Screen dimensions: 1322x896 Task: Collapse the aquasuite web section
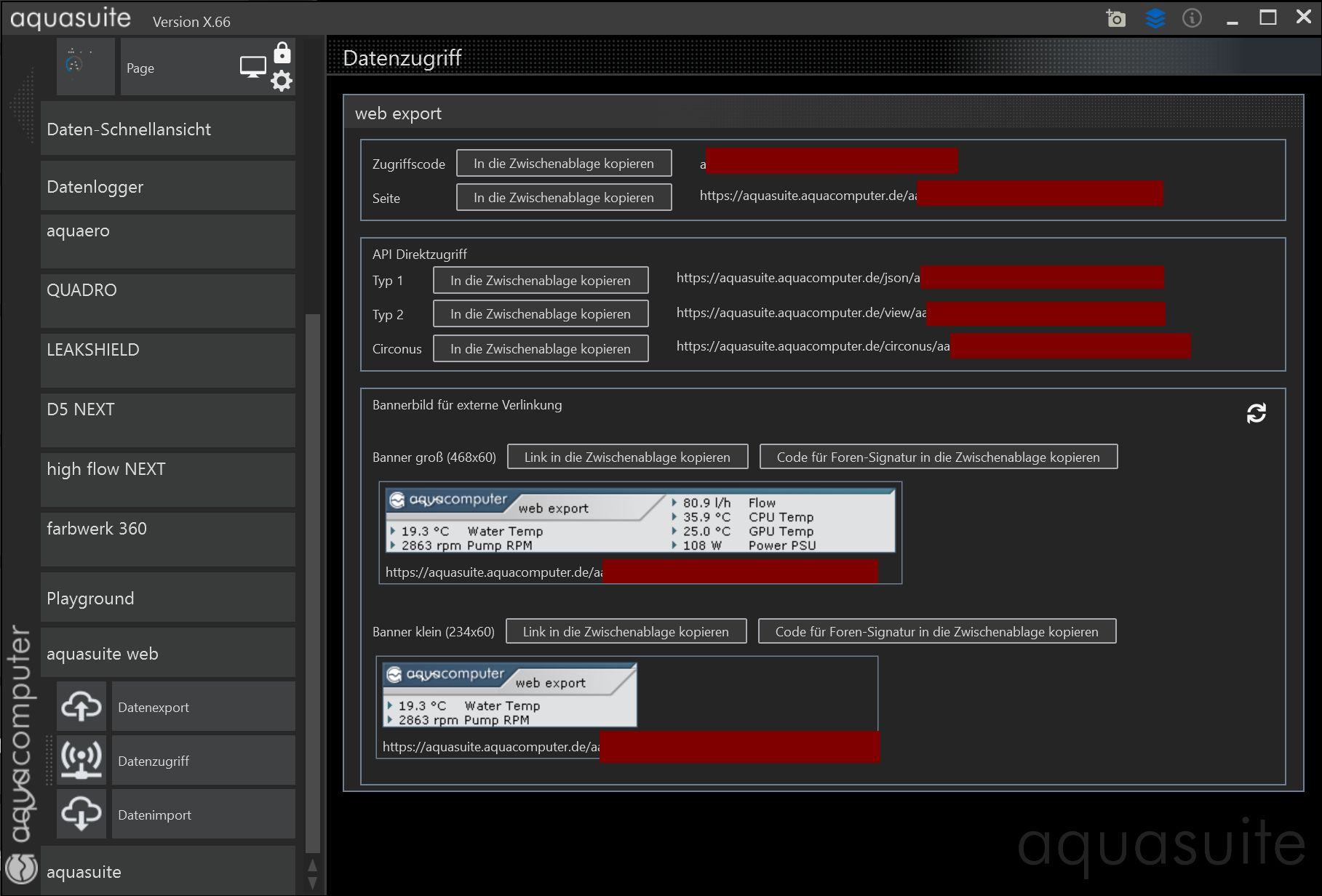[168, 653]
